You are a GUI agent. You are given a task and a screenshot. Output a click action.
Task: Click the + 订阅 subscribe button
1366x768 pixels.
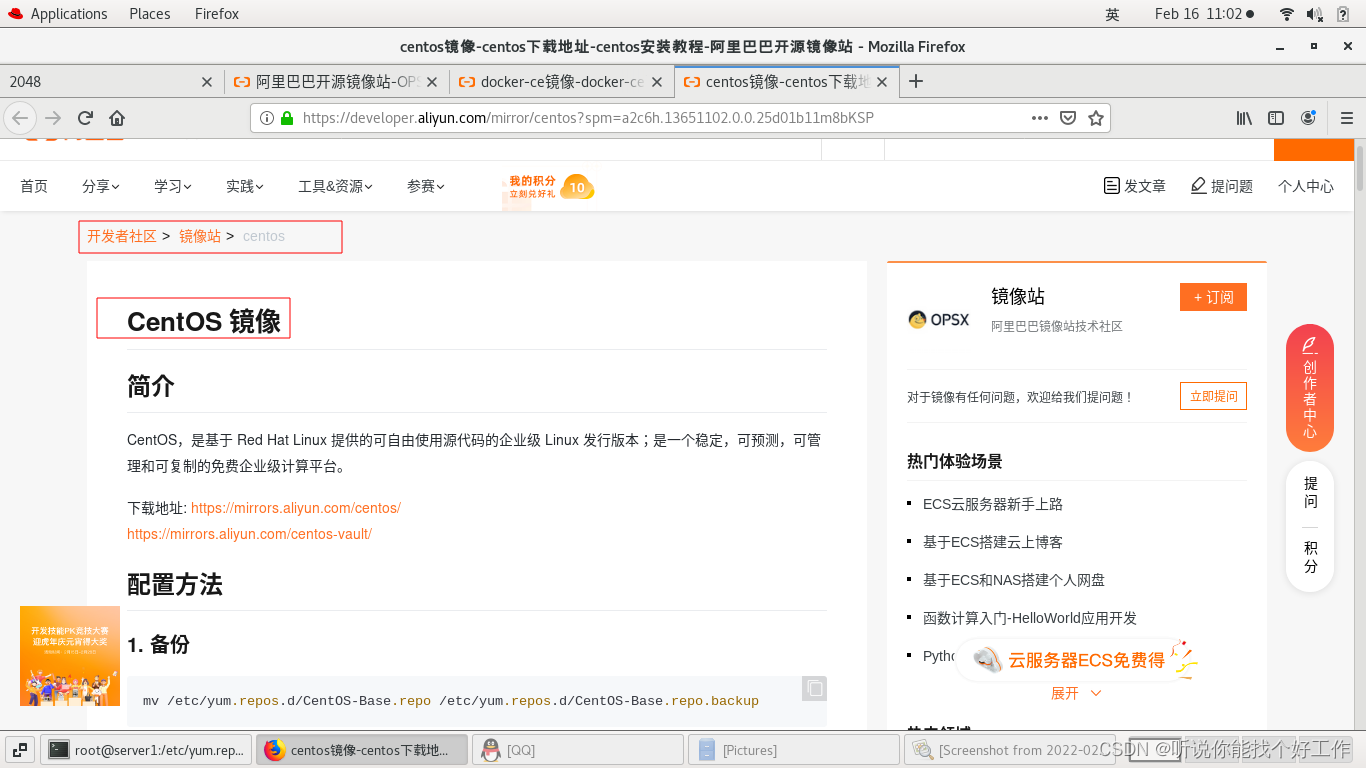(x=1213, y=297)
